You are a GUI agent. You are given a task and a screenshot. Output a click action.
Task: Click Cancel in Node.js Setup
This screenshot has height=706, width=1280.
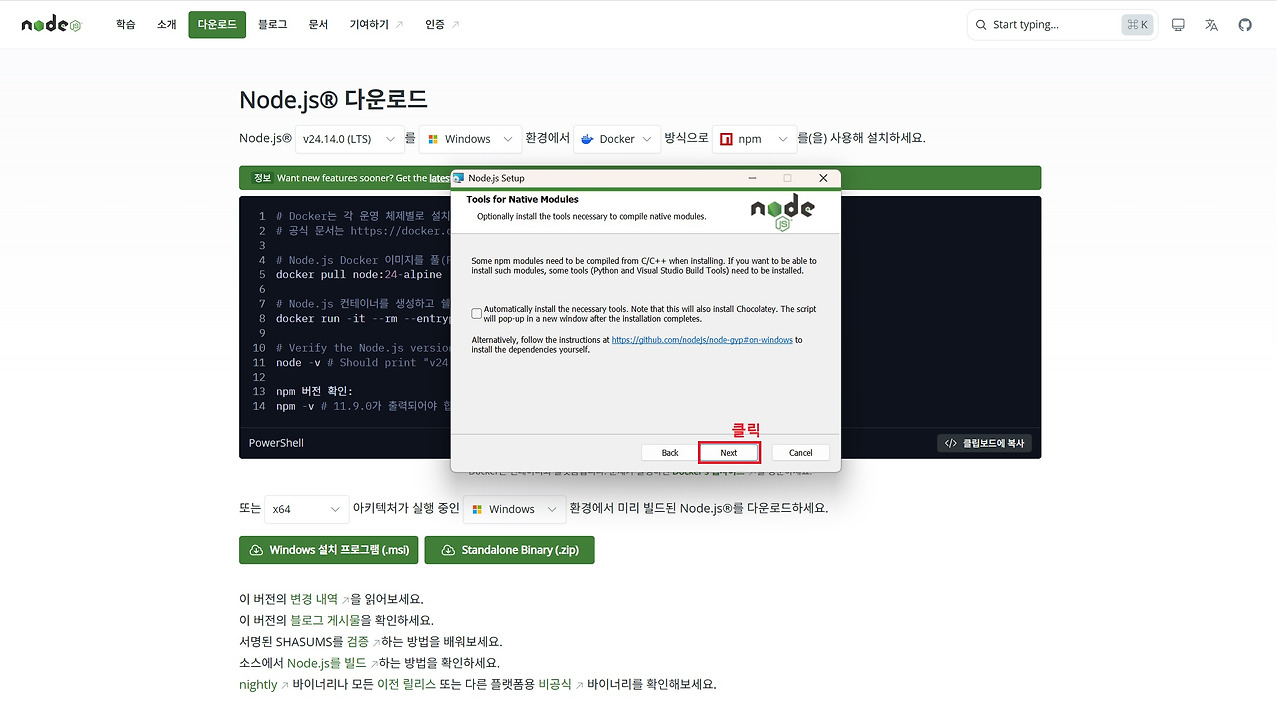(x=801, y=453)
